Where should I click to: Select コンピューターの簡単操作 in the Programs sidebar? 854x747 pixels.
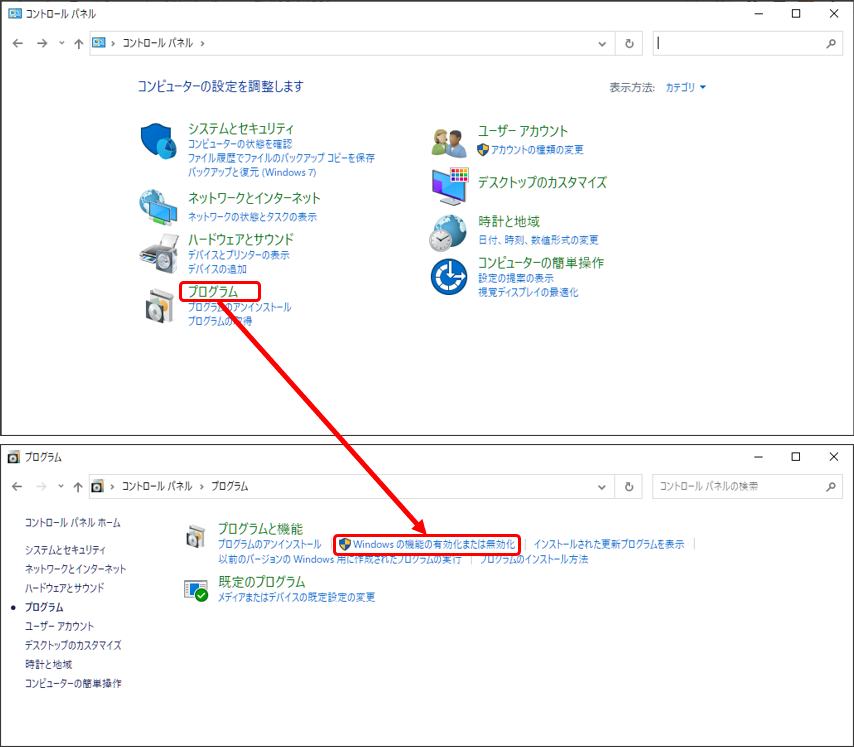pos(73,683)
